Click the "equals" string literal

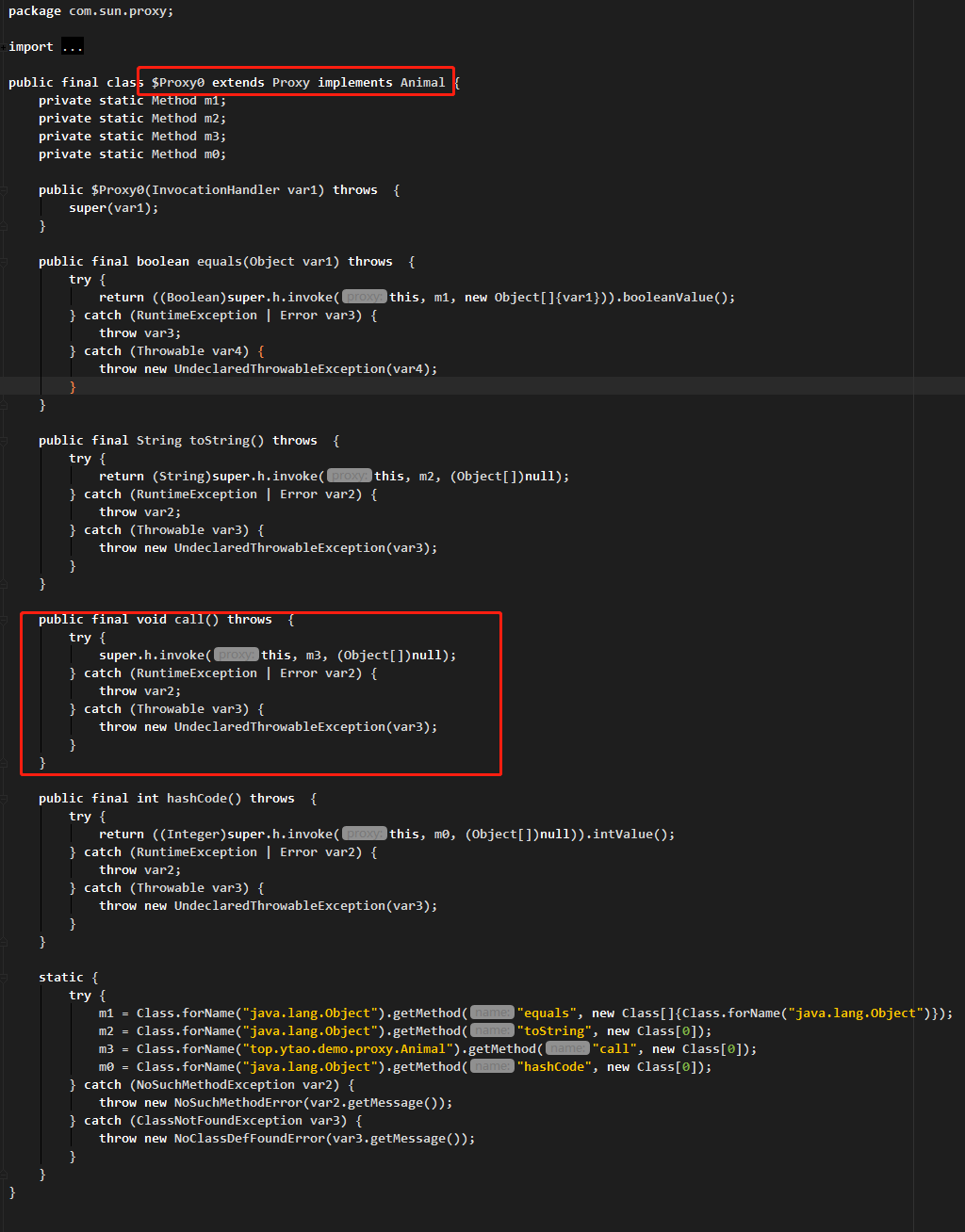(x=548, y=1013)
